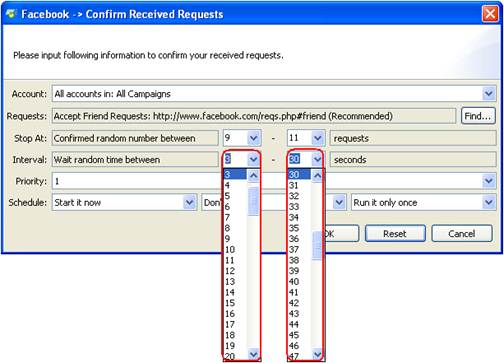Open the Stop At minimum dropdown showing 9
The image size is (504, 363).
pos(253,138)
